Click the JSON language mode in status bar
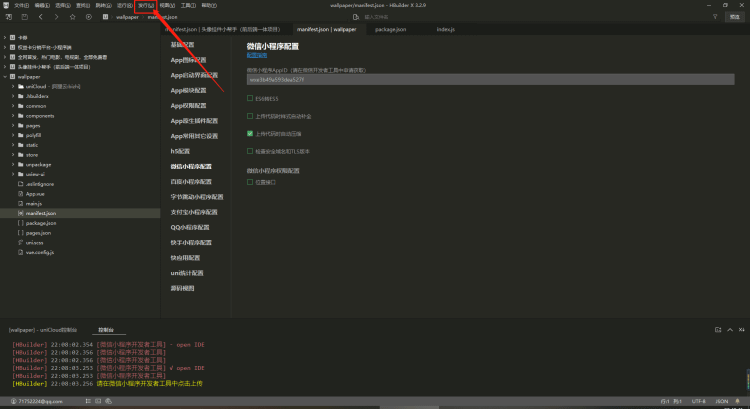 [722, 401]
